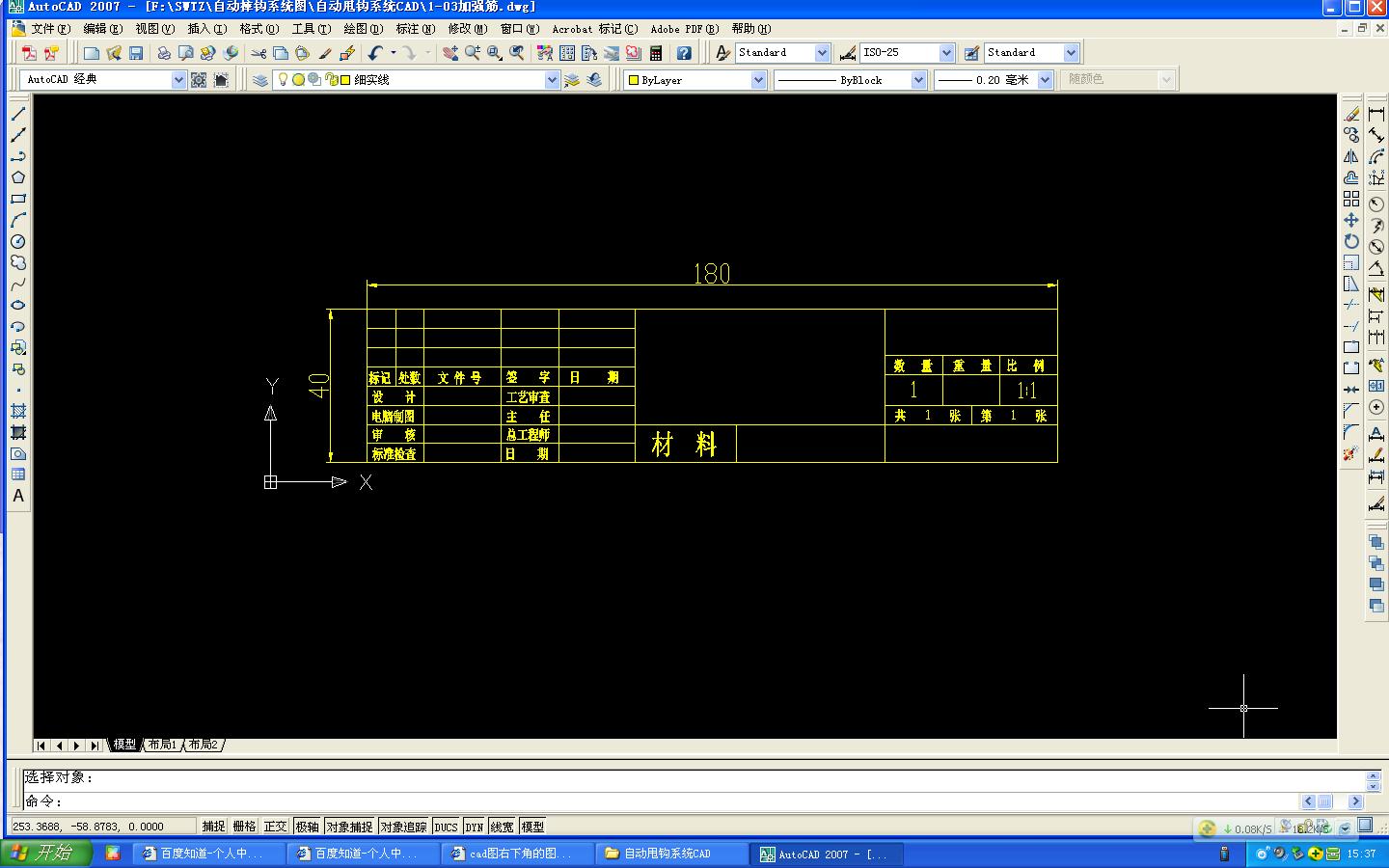Click the Mirror tool
The height and width of the screenshot is (868, 1389).
[1351, 156]
